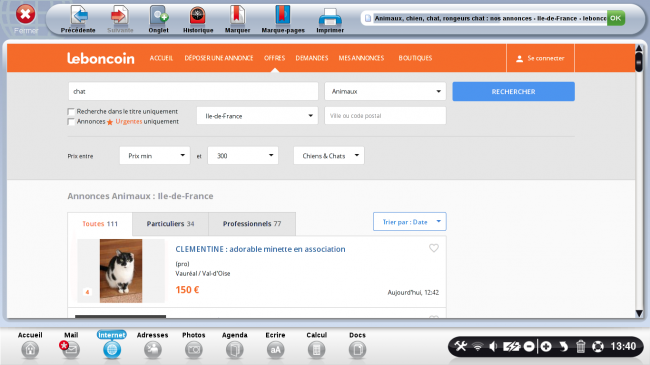Click Se connecter to sign in
650x365 pixels.
point(540,58)
